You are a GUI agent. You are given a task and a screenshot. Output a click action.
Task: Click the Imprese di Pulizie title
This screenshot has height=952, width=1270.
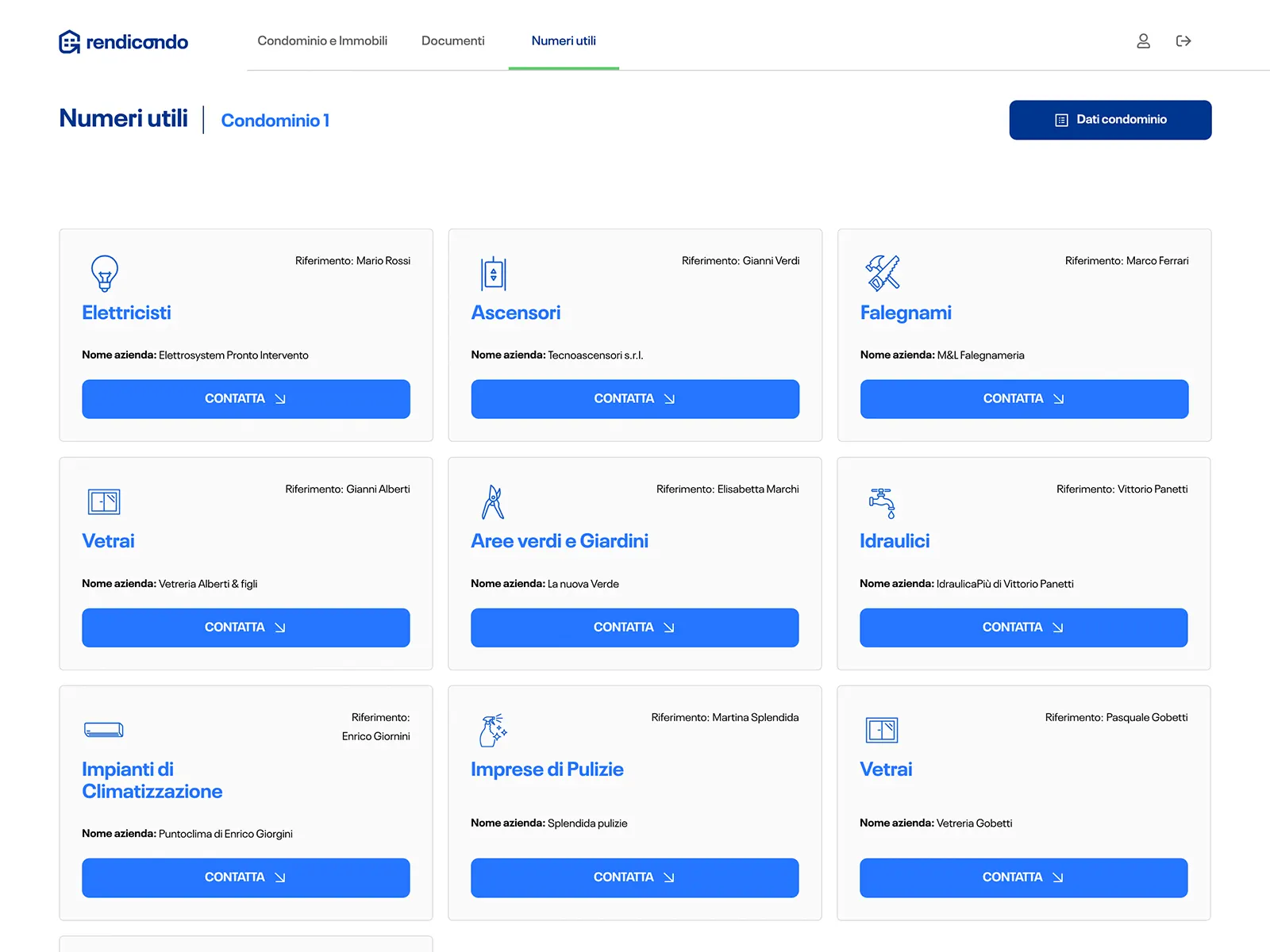tap(547, 770)
